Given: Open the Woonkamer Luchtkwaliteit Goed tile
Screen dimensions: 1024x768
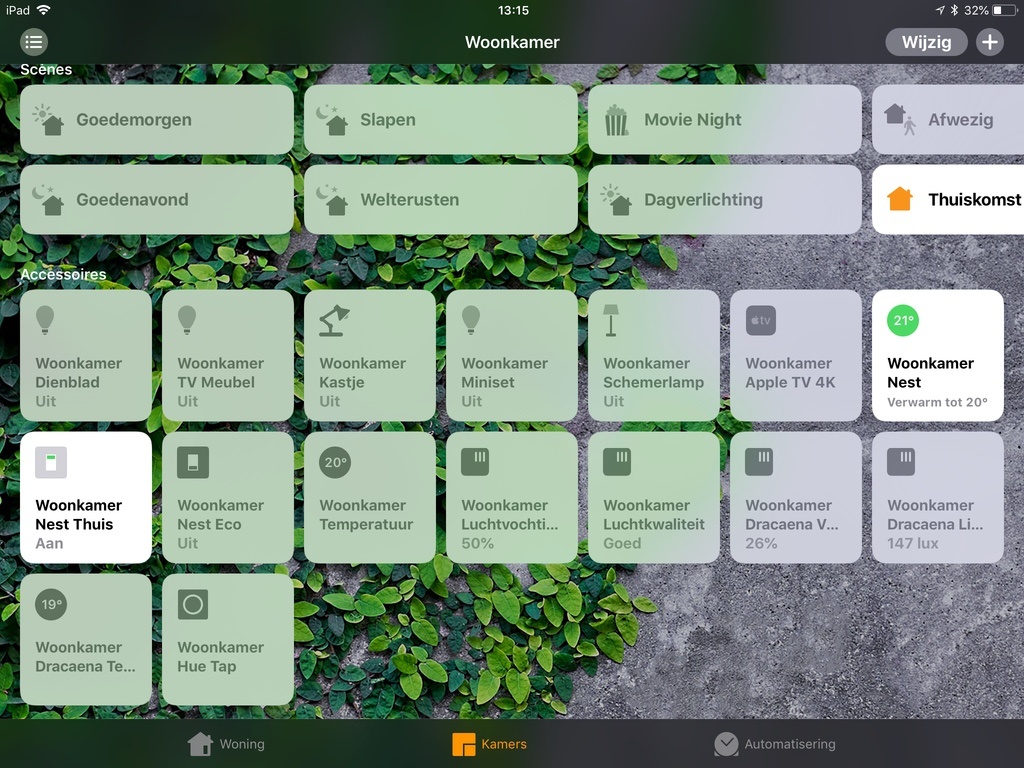Looking at the screenshot, I should (654, 498).
